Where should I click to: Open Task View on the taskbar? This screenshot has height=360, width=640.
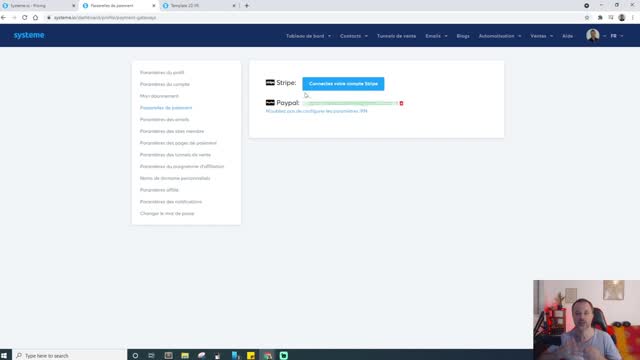click(x=151, y=356)
